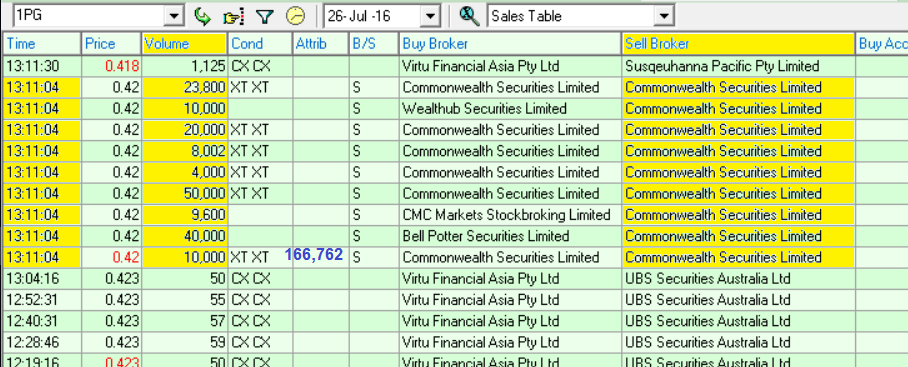The image size is (908, 367).
Task: Click the magnifier search icon
Action: 469,16
